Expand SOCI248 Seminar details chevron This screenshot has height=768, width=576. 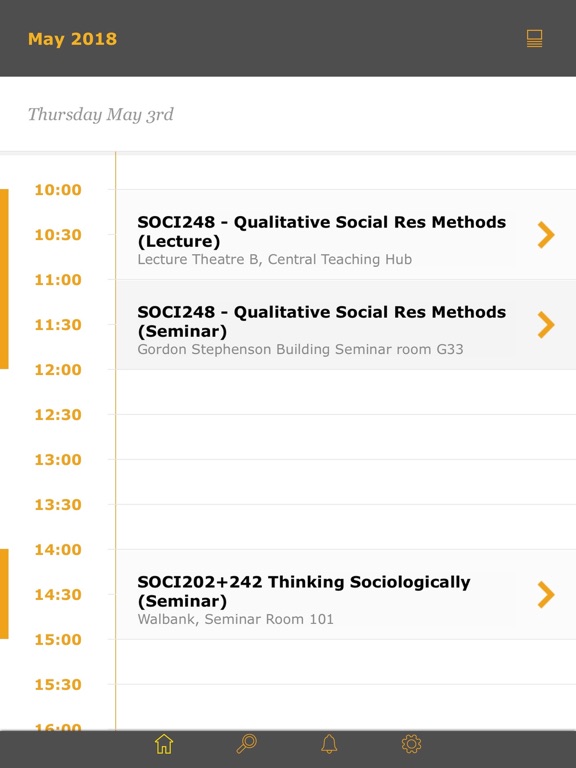pos(546,325)
